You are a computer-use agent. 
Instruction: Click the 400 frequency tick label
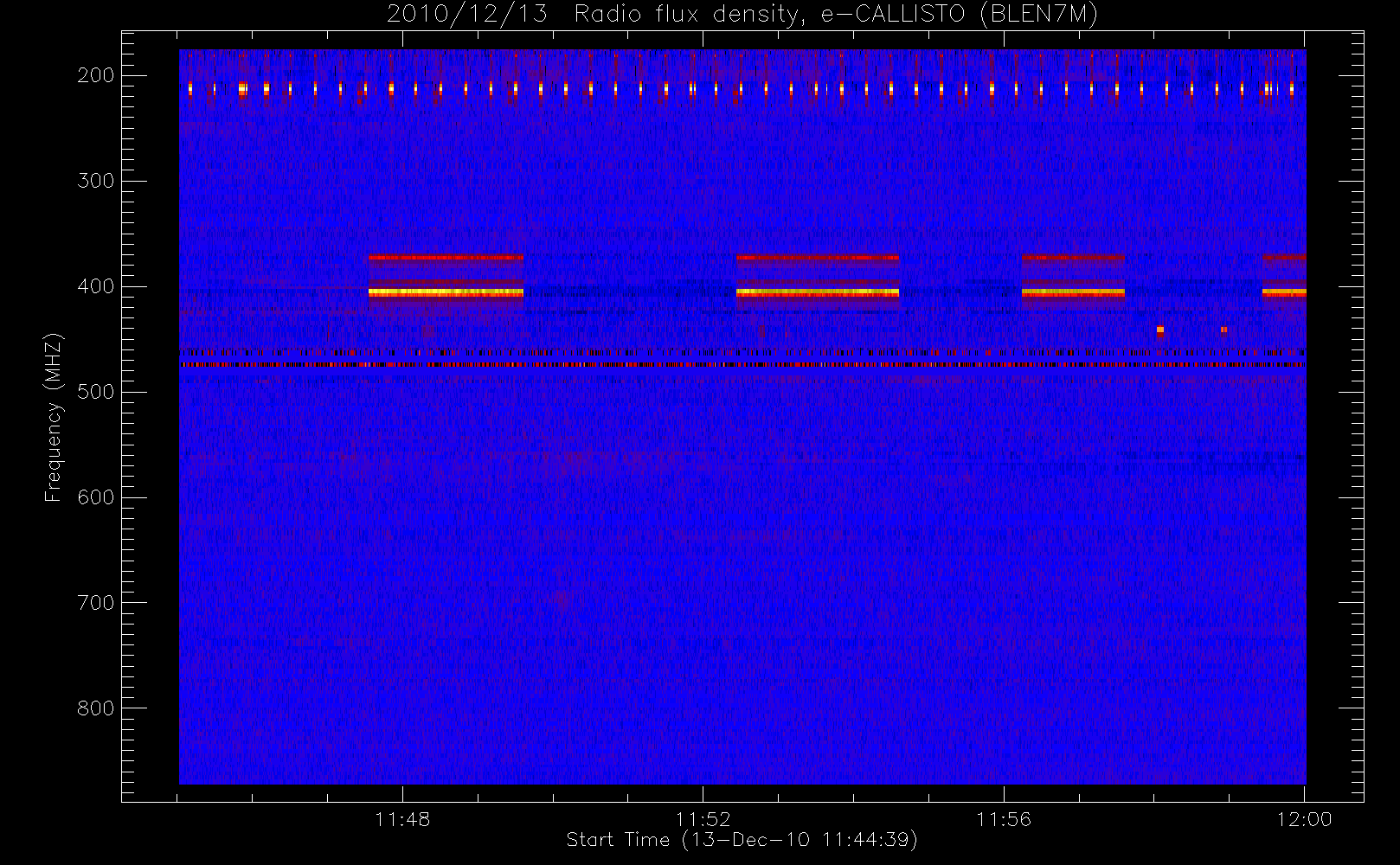[x=96, y=286]
